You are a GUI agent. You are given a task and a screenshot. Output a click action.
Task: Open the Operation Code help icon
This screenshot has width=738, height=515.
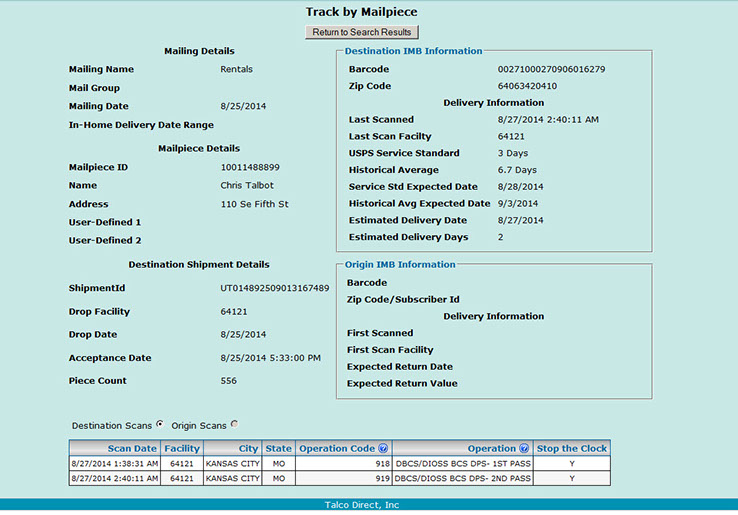click(383, 448)
